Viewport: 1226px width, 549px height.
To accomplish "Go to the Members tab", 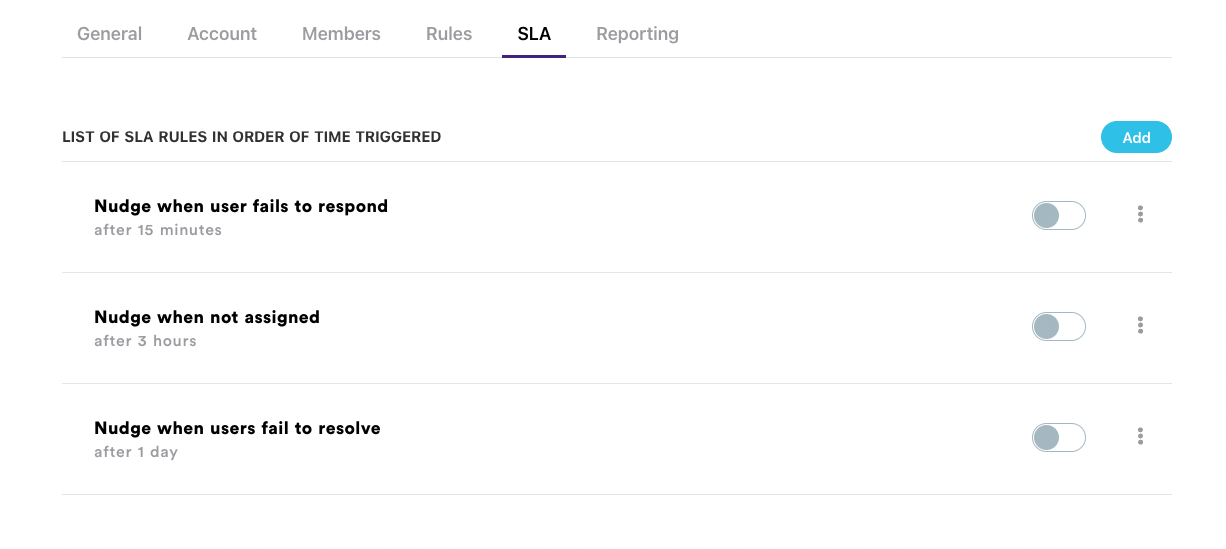I will pyautogui.click(x=341, y=34).
